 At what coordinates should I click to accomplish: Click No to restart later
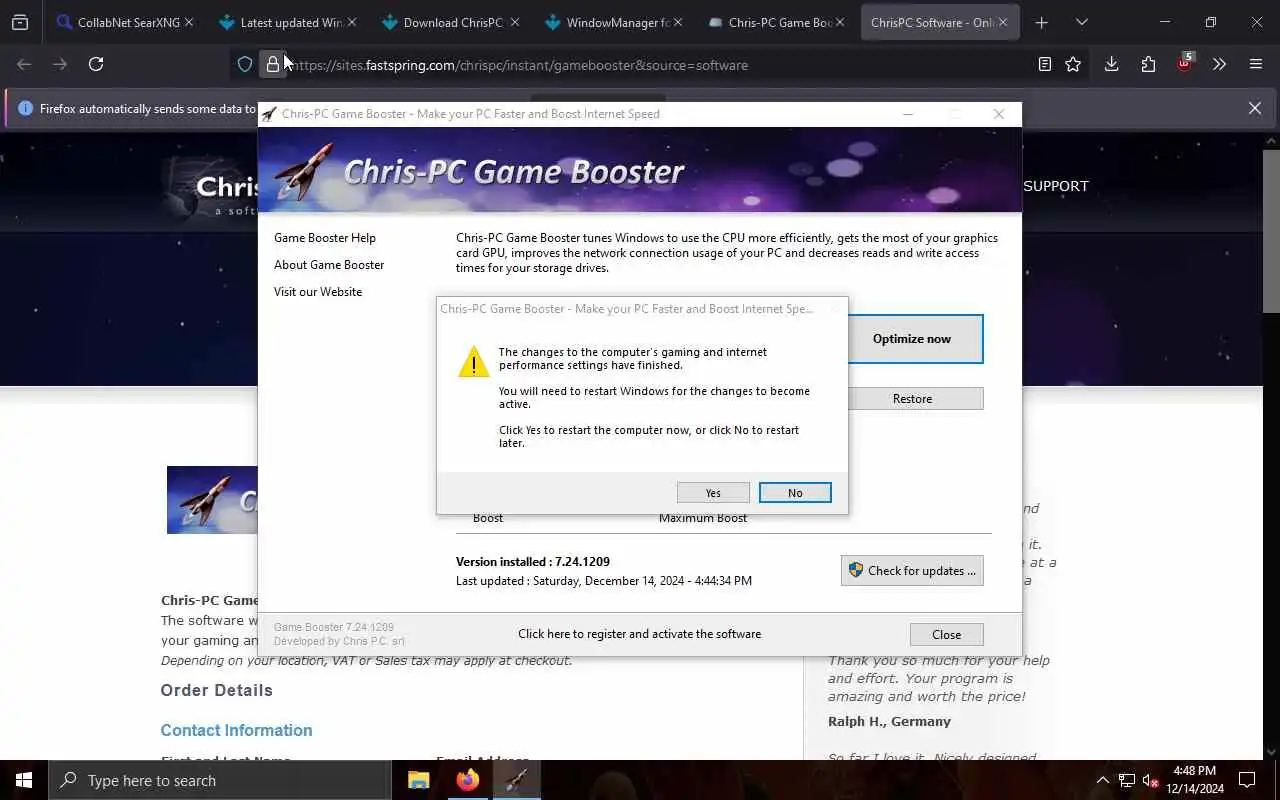tap(795, 492)
